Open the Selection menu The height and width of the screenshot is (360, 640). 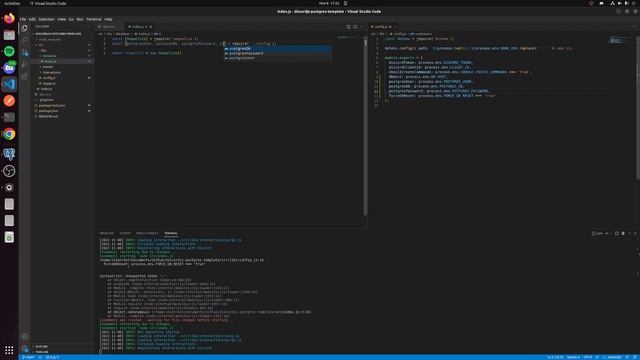point(47,19)
